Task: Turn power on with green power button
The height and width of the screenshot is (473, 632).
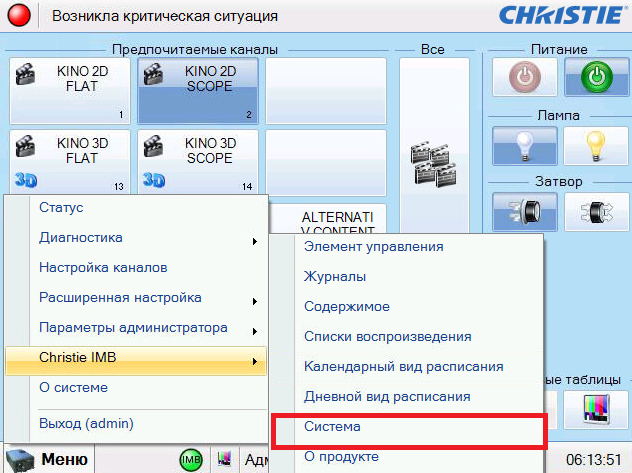Action: pyautogui.click(x=597, y=77)
